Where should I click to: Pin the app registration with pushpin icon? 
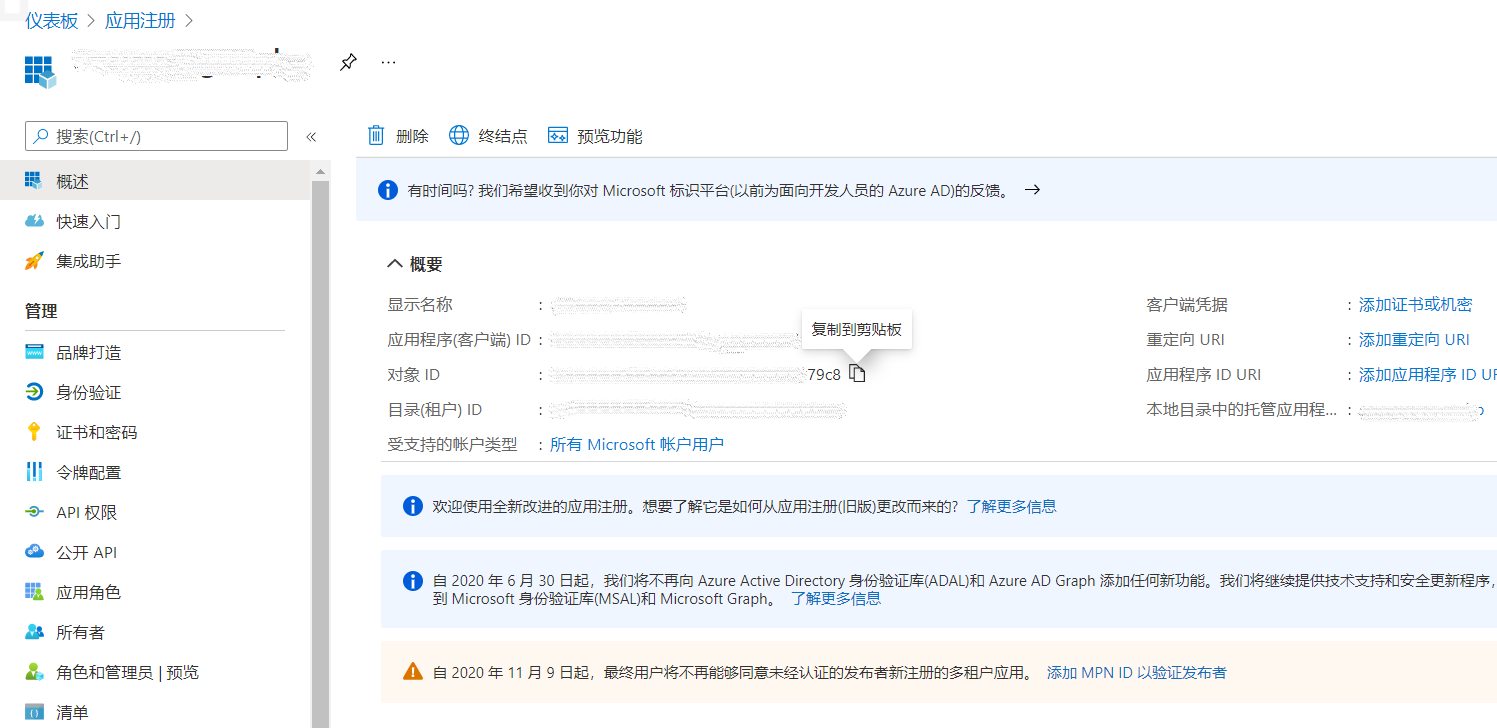(348, 63)
